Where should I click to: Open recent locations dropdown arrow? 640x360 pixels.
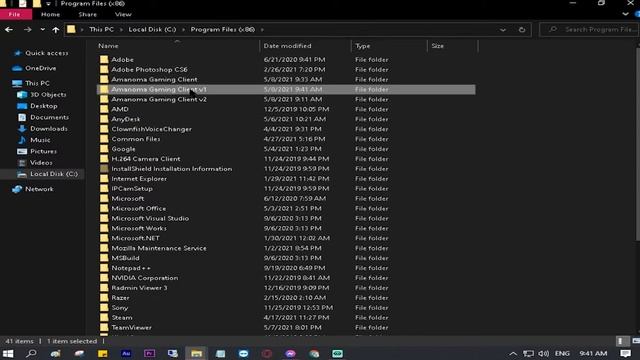click(x=42, y=29)
